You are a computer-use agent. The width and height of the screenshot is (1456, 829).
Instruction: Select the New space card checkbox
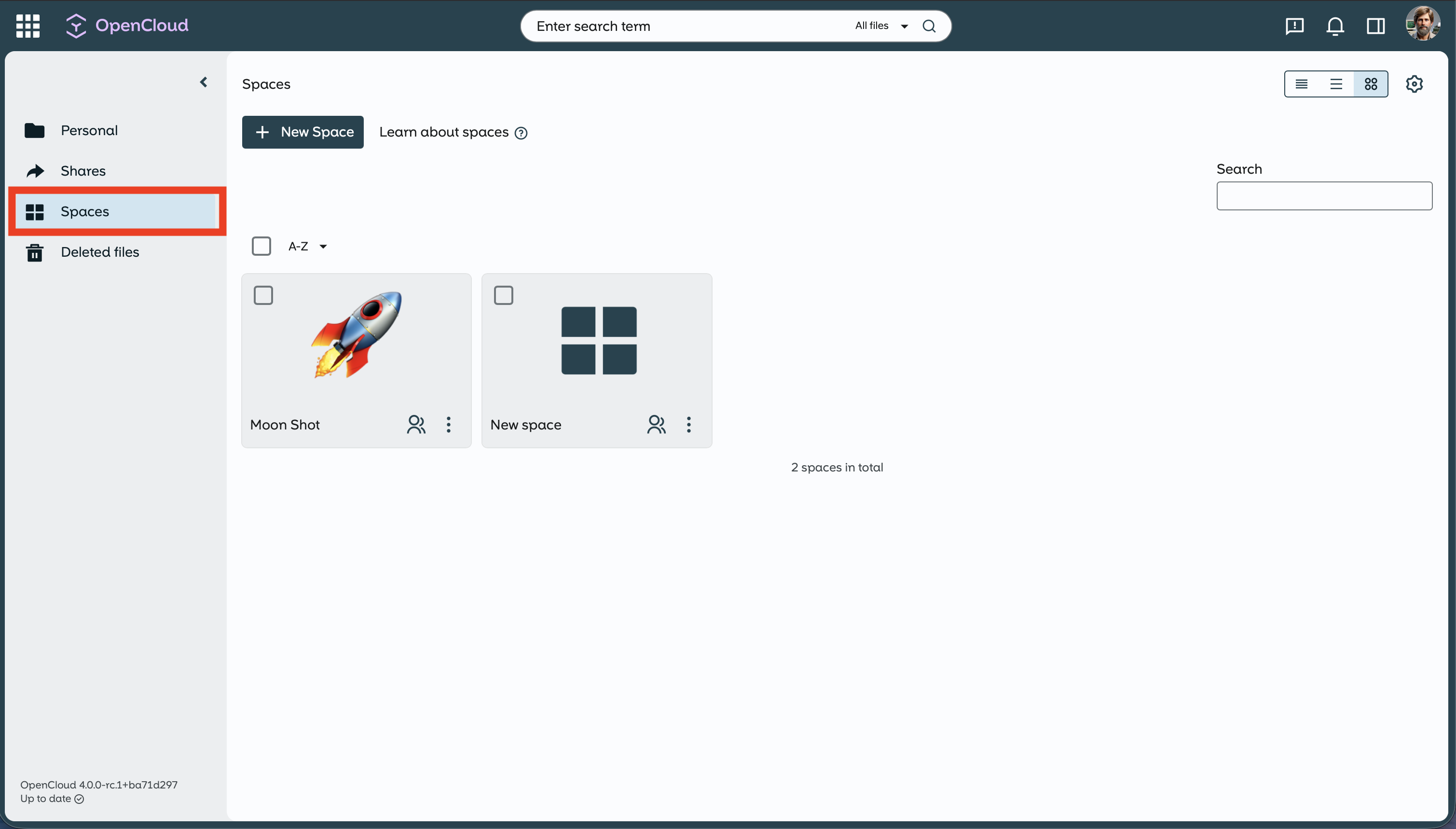point(503,295)
